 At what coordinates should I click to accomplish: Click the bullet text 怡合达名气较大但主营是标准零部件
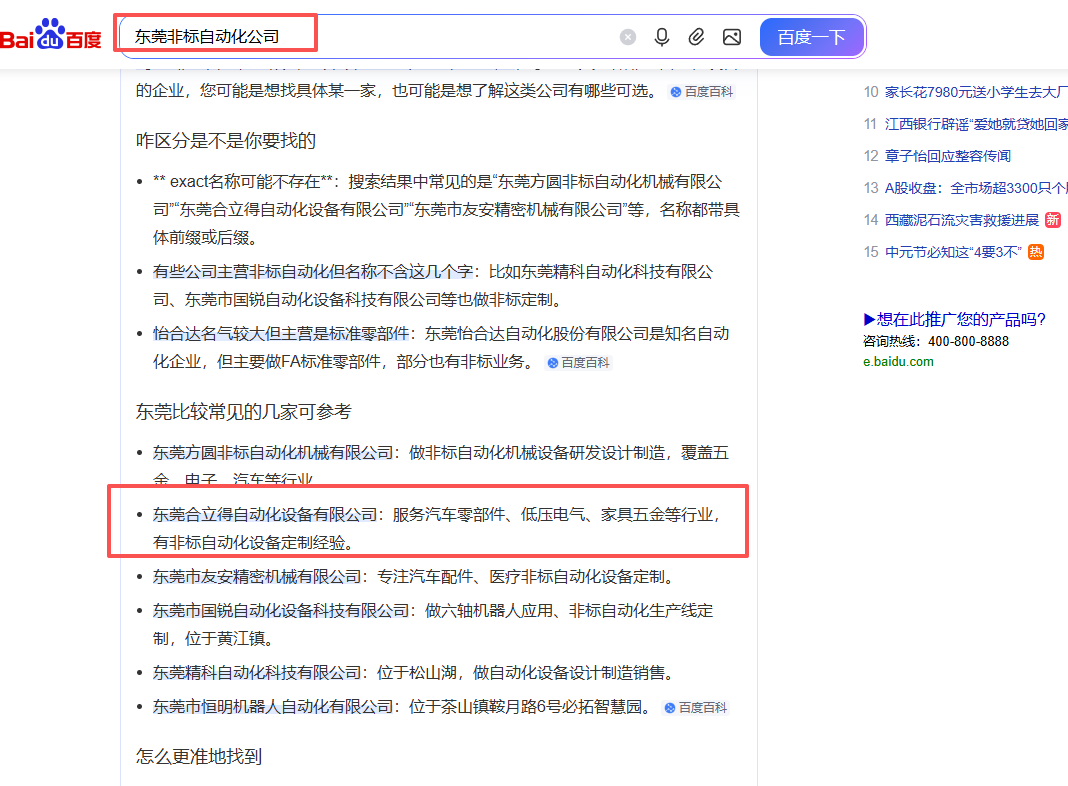click(281, 334)
